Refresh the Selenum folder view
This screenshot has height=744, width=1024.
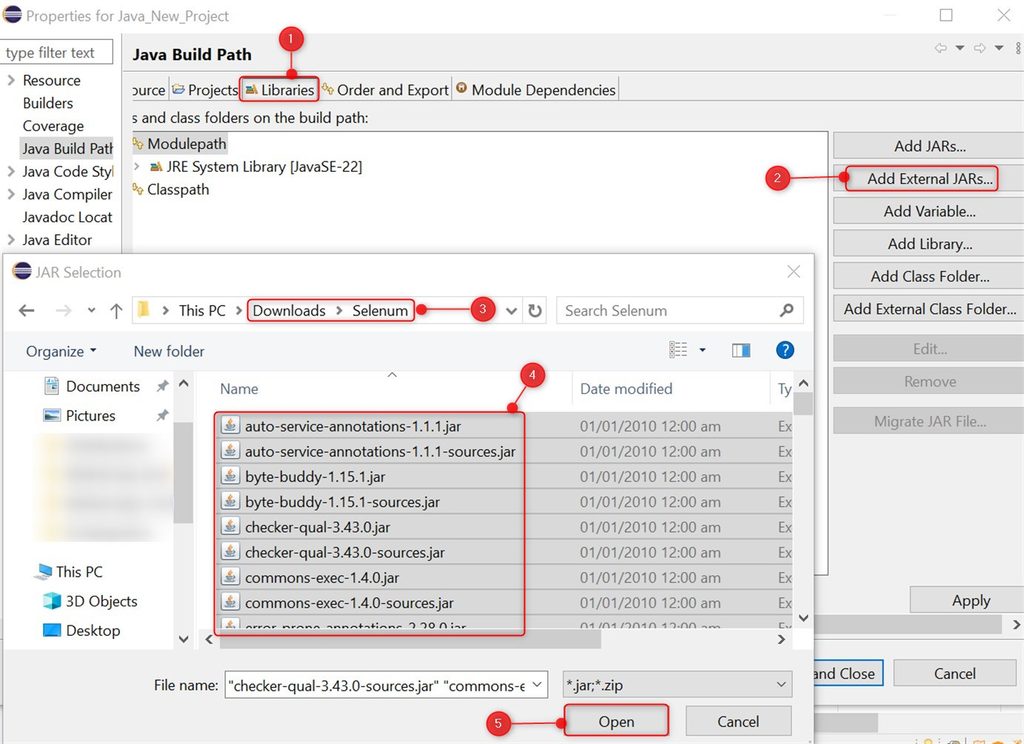[535, 311]
